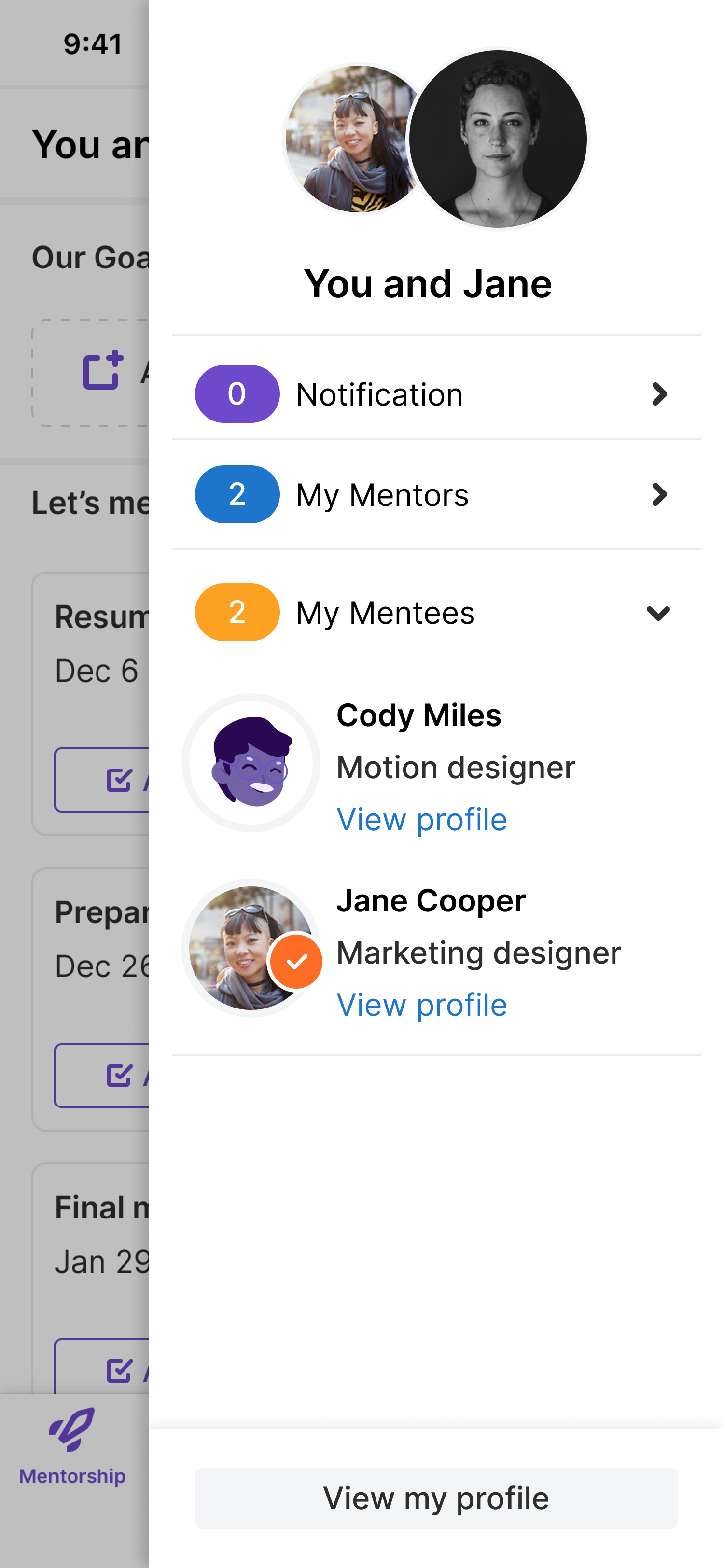This screenshot has height=1568, width=724.
Task: View Cody Miles' profile link
Action: (x=422, y=819)
